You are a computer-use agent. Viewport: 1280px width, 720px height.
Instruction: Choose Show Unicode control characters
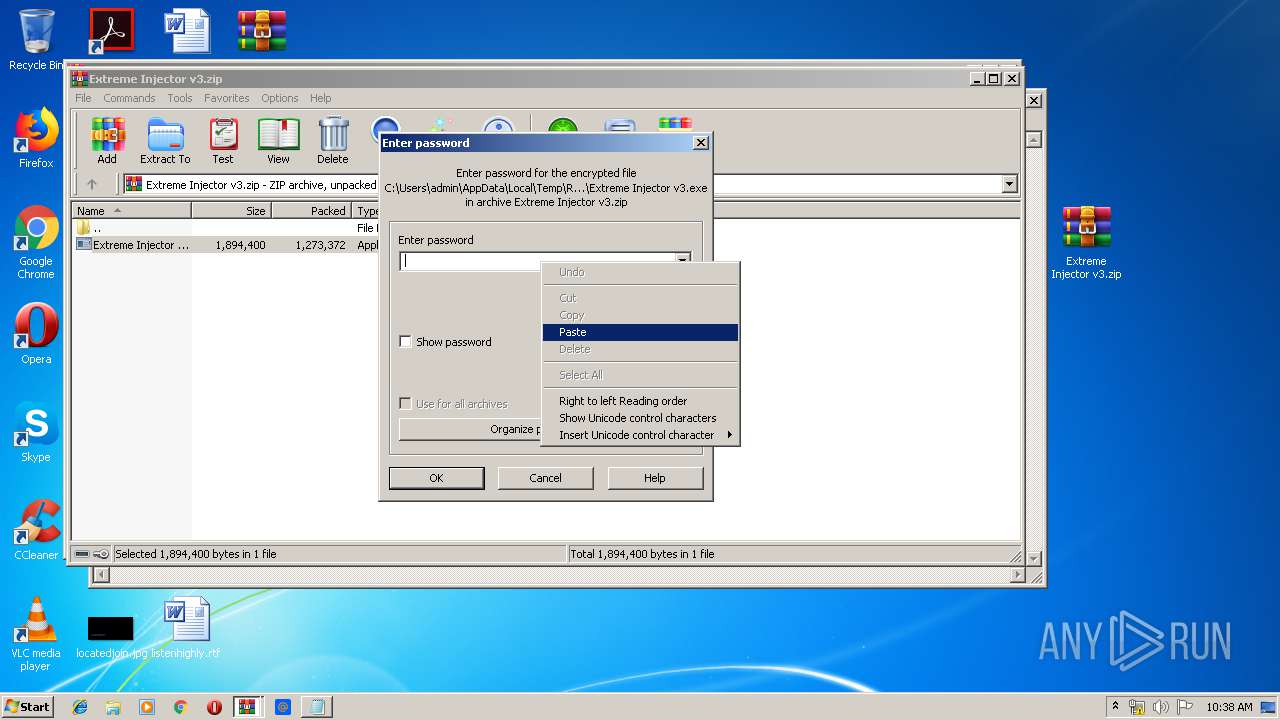640,418
